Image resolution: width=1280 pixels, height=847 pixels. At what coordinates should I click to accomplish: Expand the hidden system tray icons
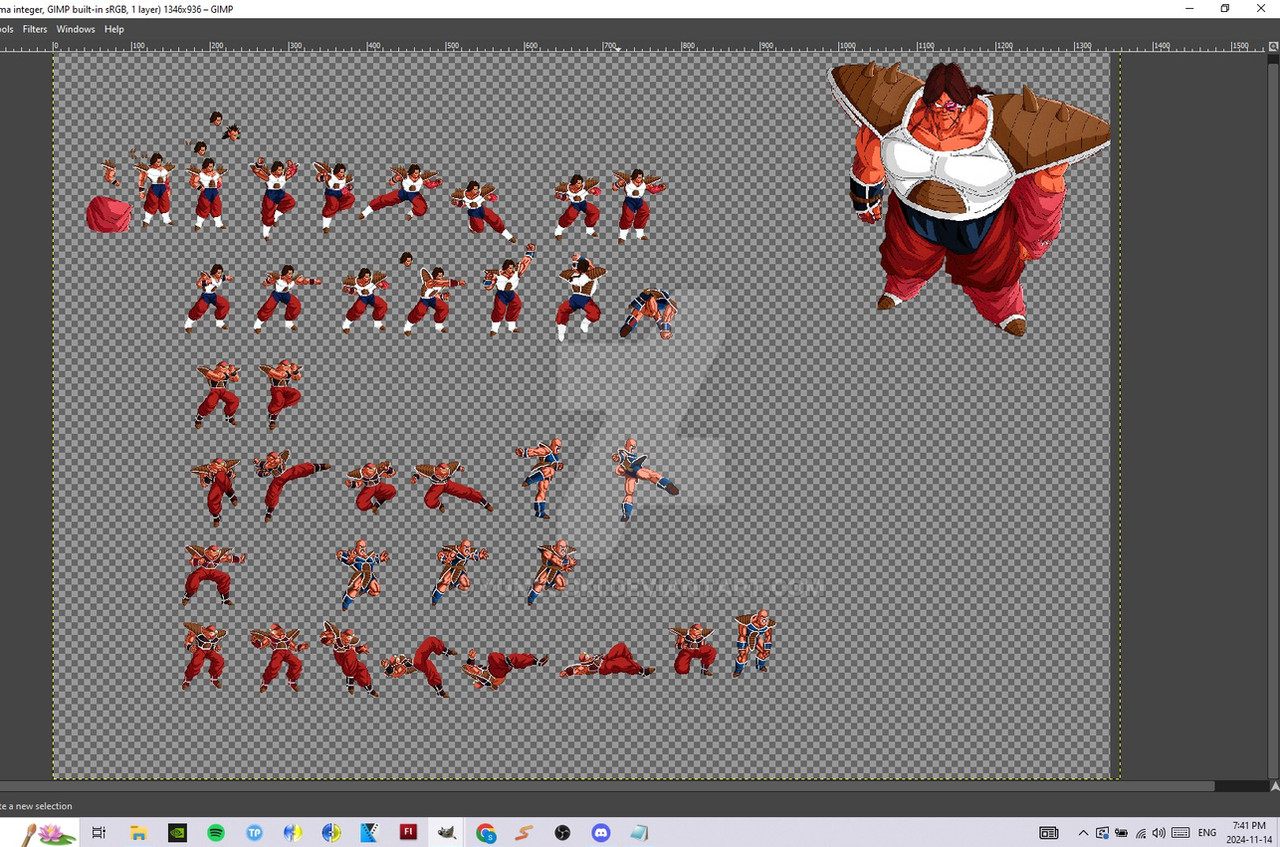pos(1083,832)
